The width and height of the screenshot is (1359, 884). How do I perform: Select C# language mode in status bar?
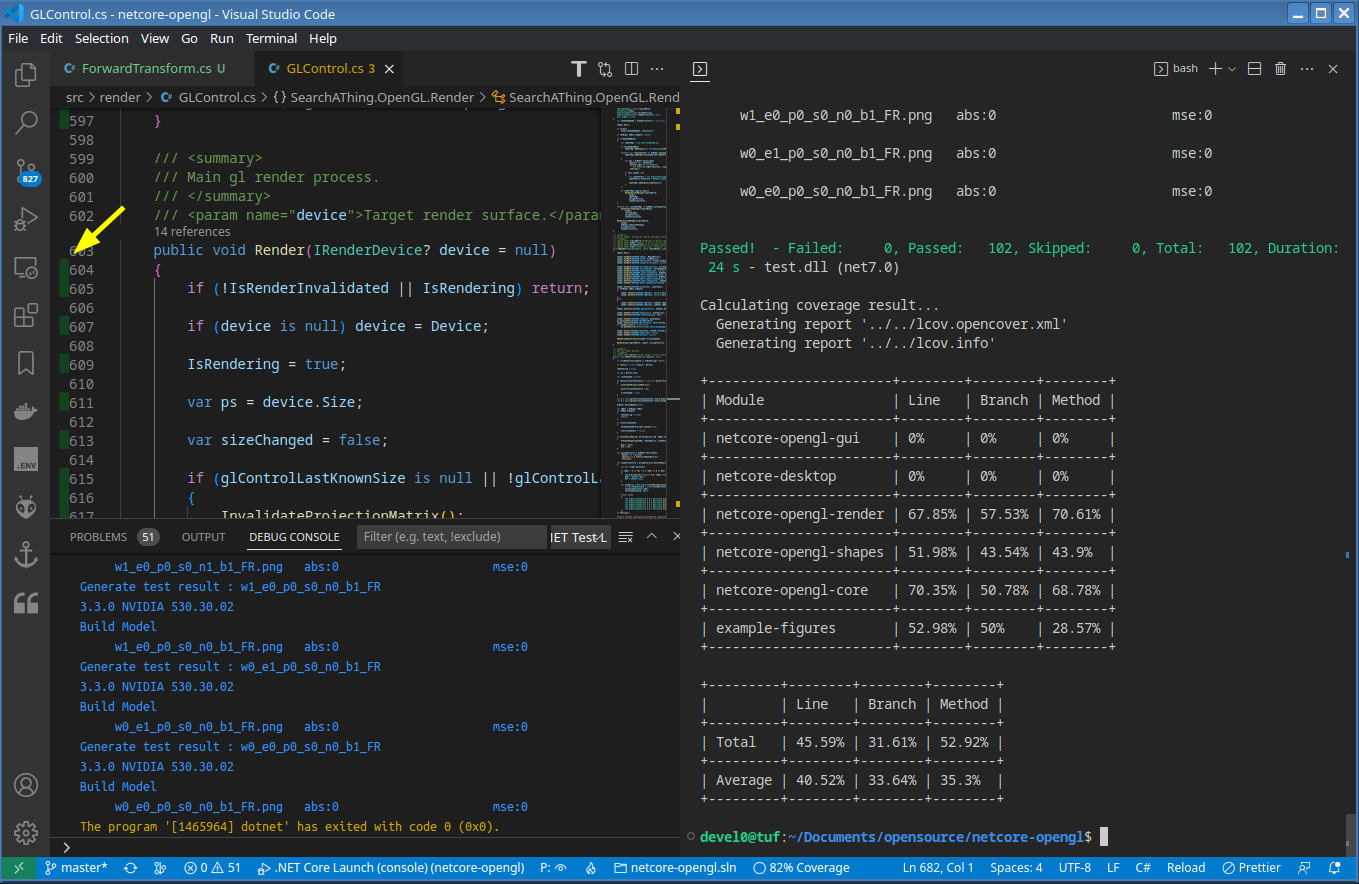(1143, 868)
